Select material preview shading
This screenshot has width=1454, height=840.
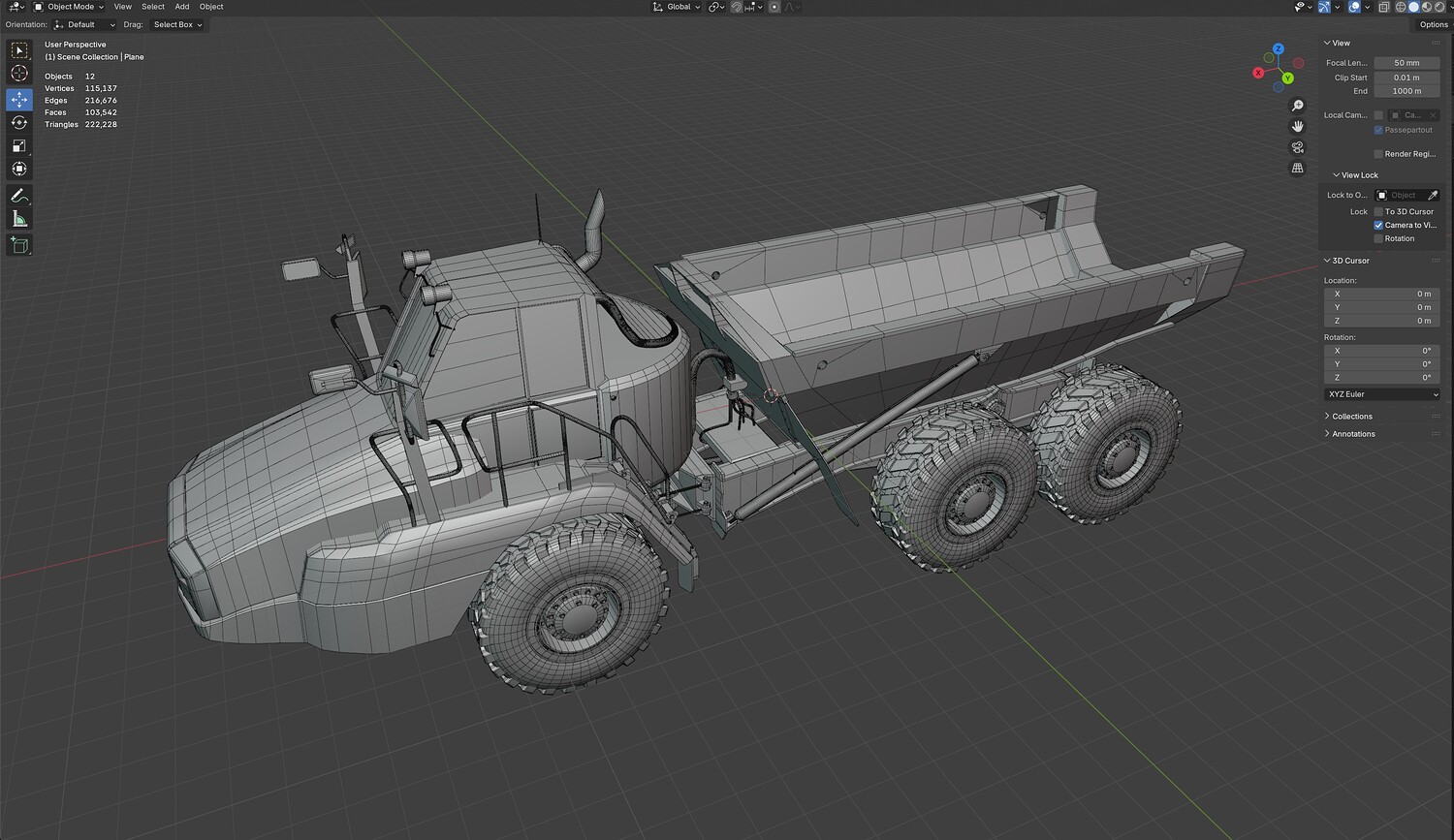1427,7
